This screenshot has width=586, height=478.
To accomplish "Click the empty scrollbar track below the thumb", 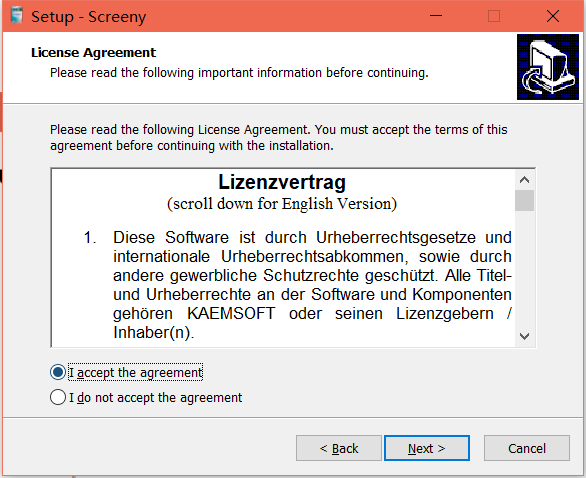I will click(524, 269).
